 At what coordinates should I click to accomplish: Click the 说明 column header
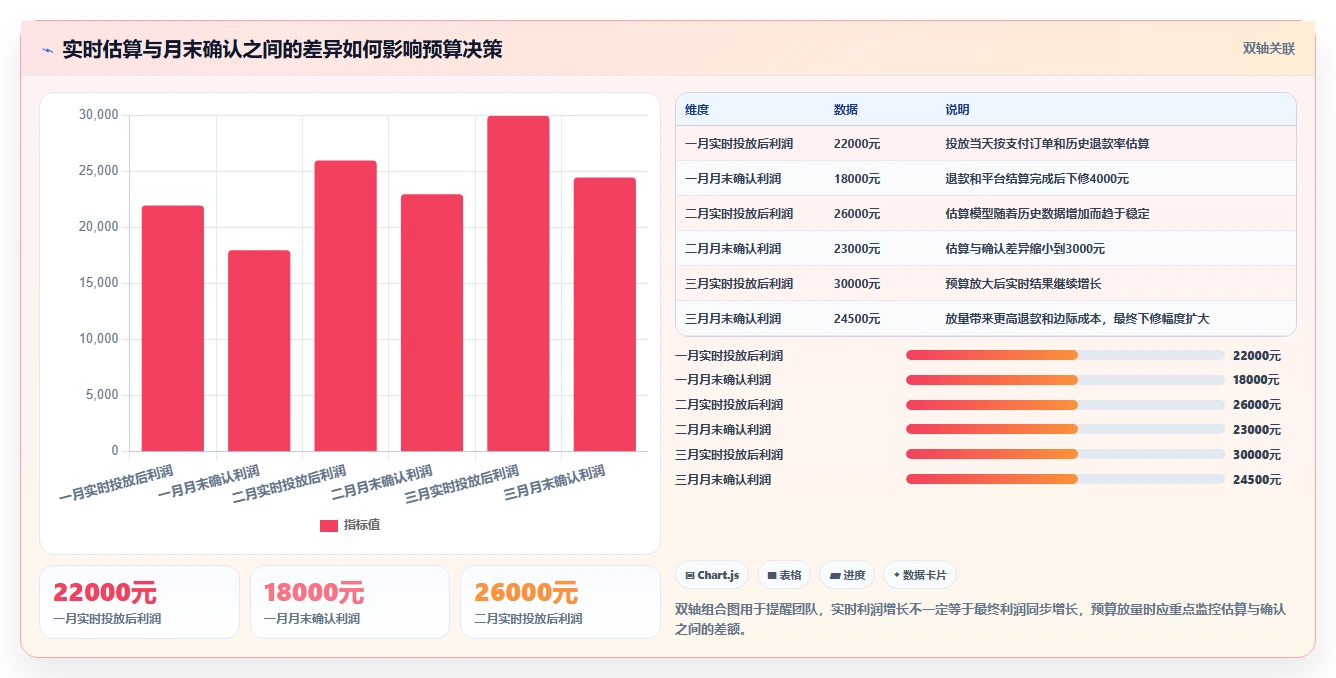coord(958,110)
